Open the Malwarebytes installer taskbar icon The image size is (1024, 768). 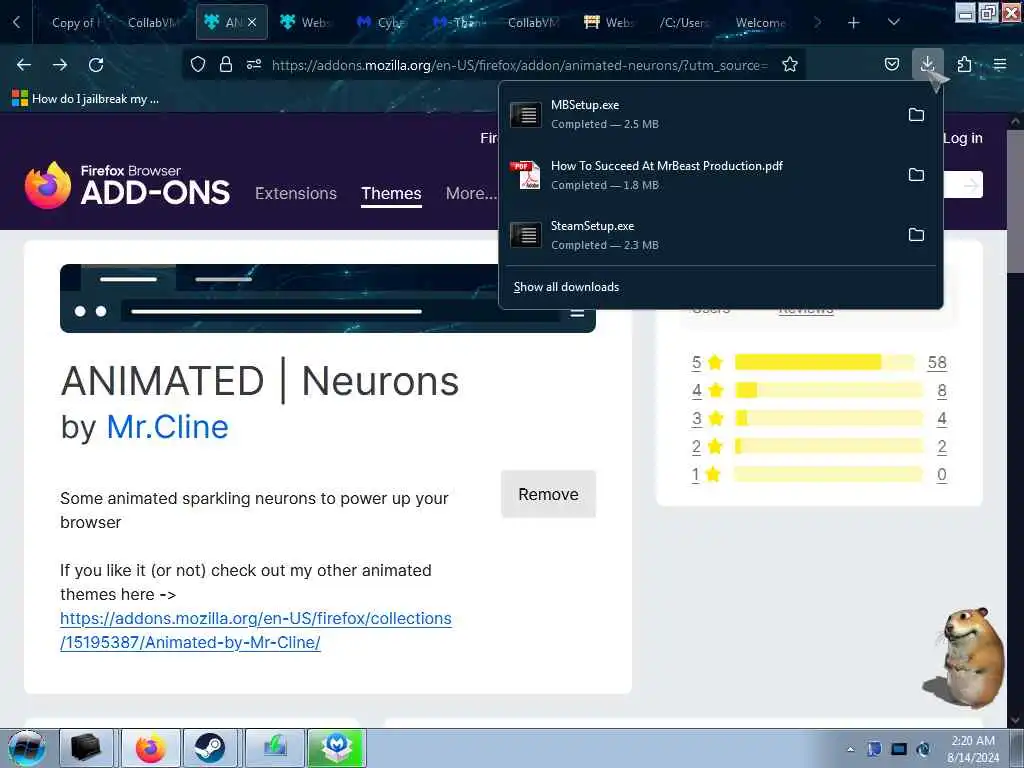(336, 748)
